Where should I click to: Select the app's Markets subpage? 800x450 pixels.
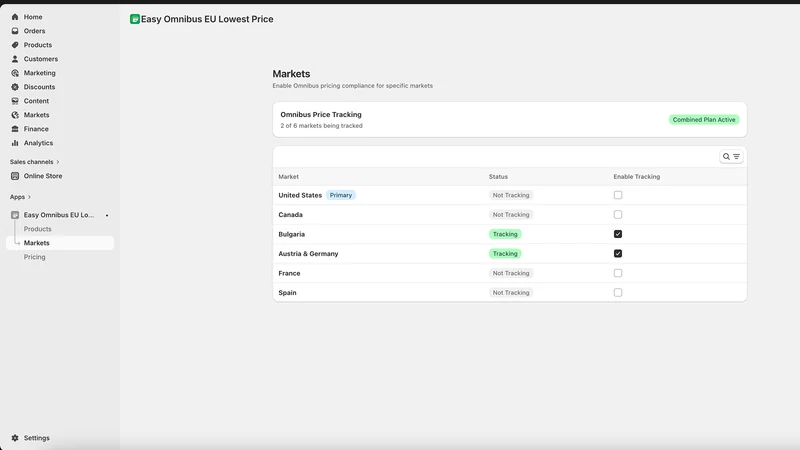60,243
